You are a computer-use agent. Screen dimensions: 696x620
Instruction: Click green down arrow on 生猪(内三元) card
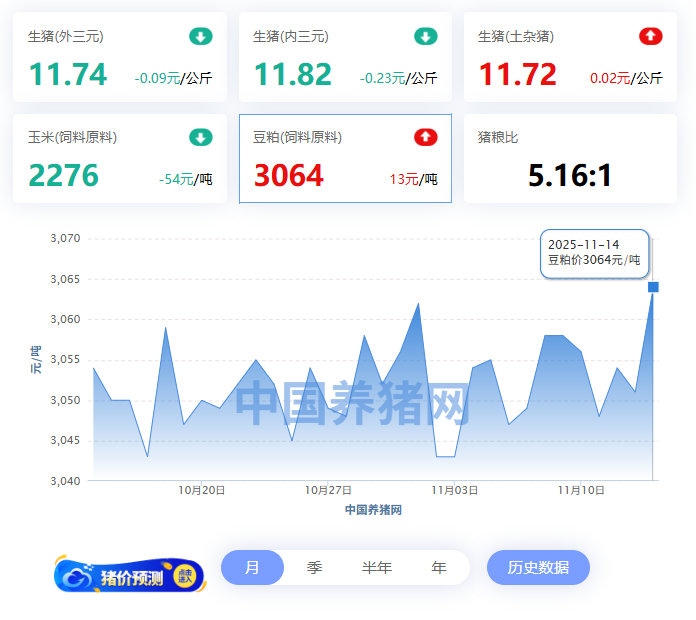(x=426, y=37)
